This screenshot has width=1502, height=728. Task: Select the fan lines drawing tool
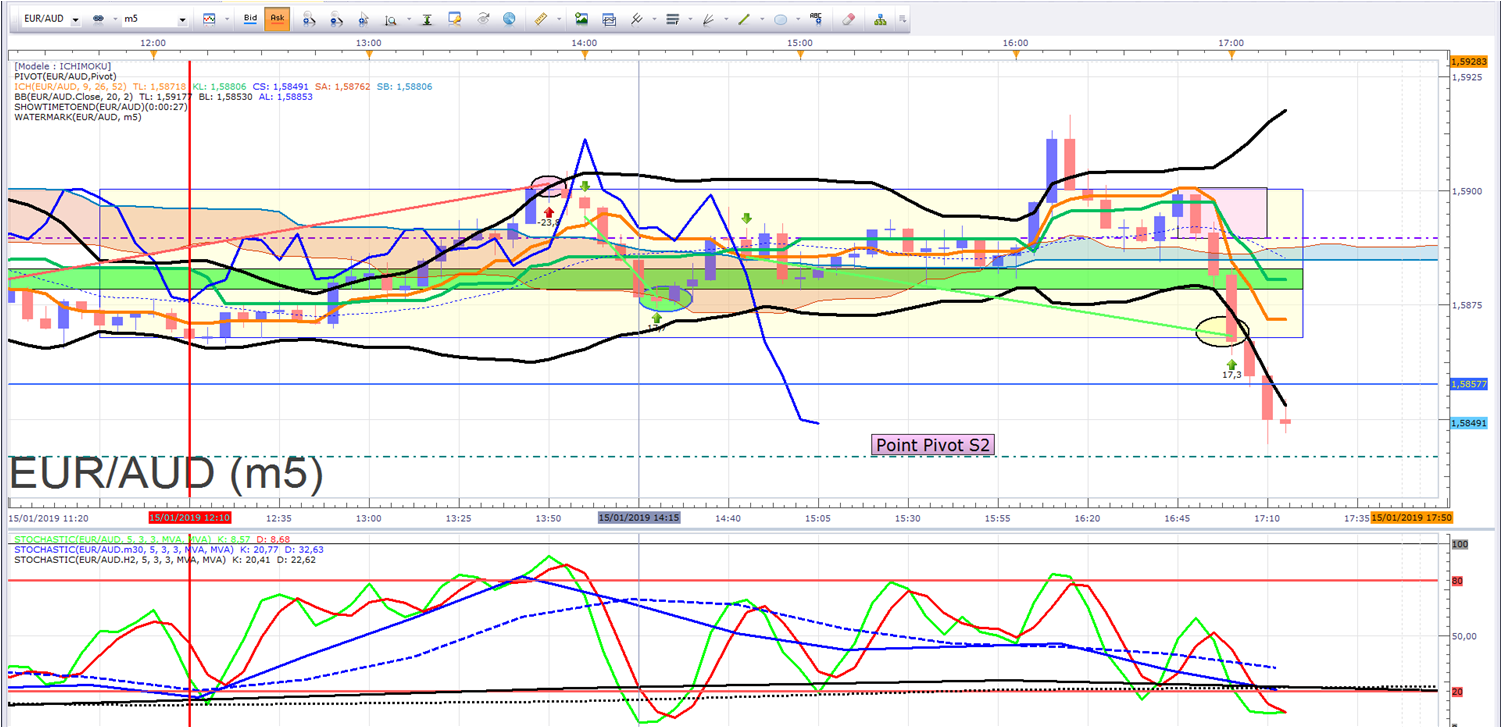pos(709,19)
